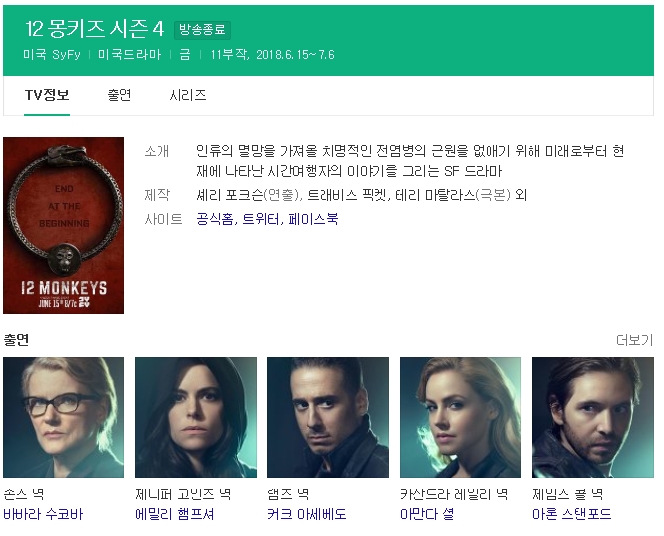Open 커크 아세베도 actor photo
The width and height of the screenshot is (664, 536).
328,417
